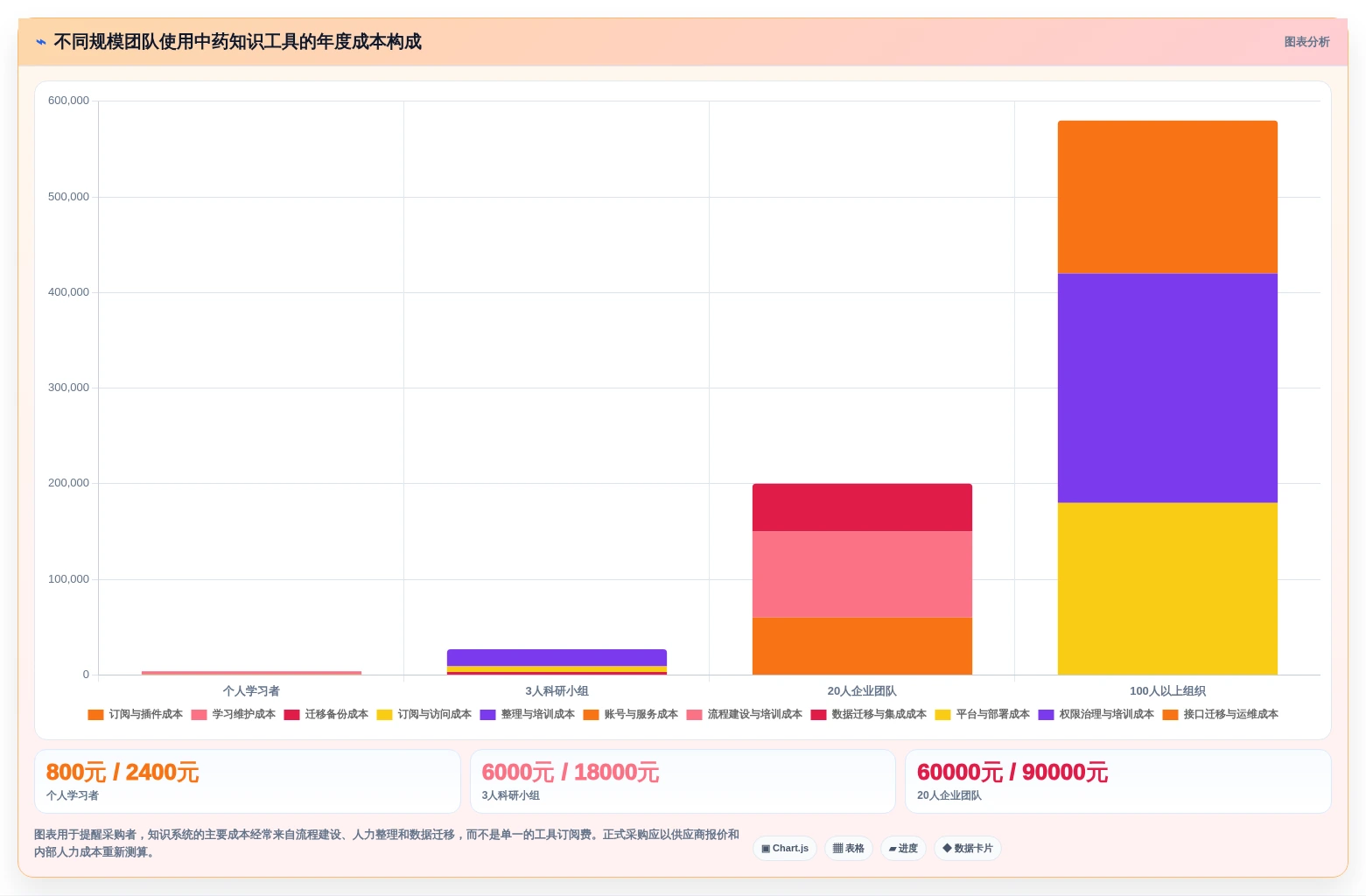1366x896 pixels.
Task: Click the 3人科研小组 x-axis label
Action: (x=557, y=691)
